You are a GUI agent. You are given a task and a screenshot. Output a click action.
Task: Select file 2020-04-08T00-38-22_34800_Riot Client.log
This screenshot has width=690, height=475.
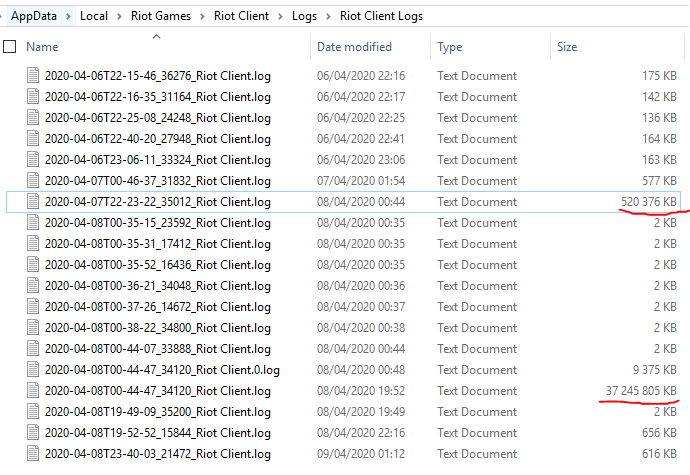click(158, 328)
